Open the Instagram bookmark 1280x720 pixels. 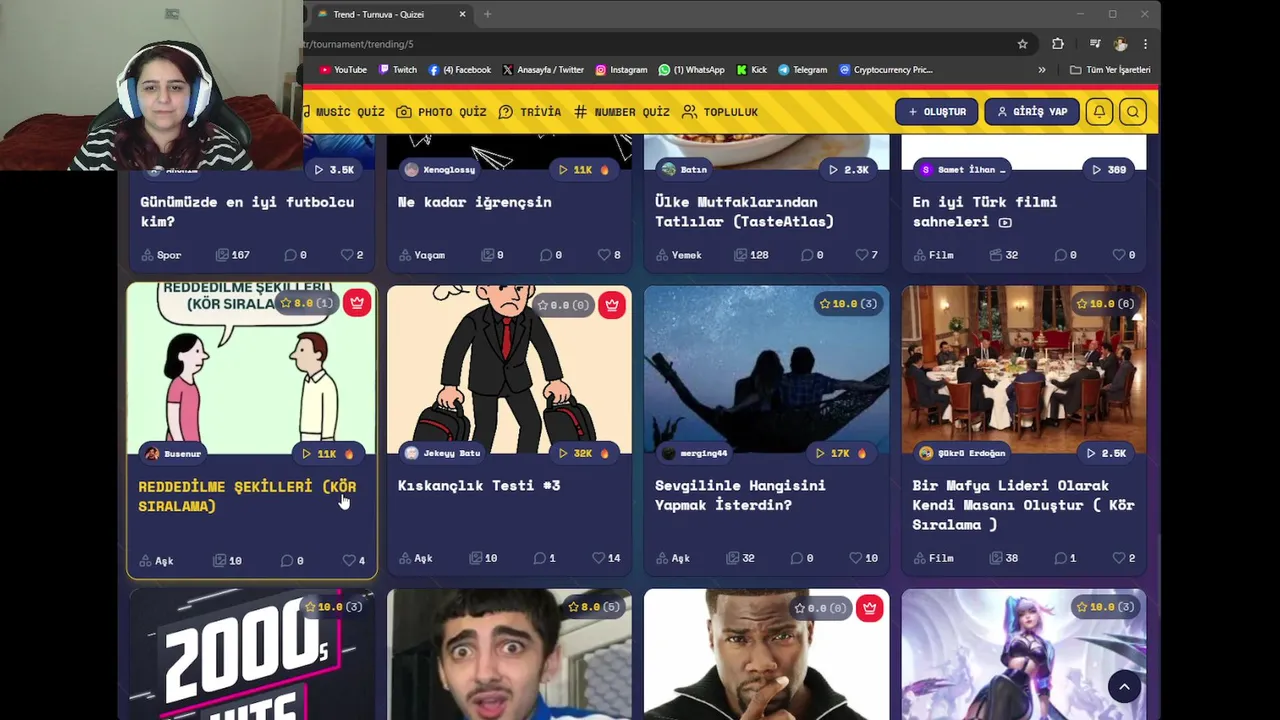[x=621, y=70]
